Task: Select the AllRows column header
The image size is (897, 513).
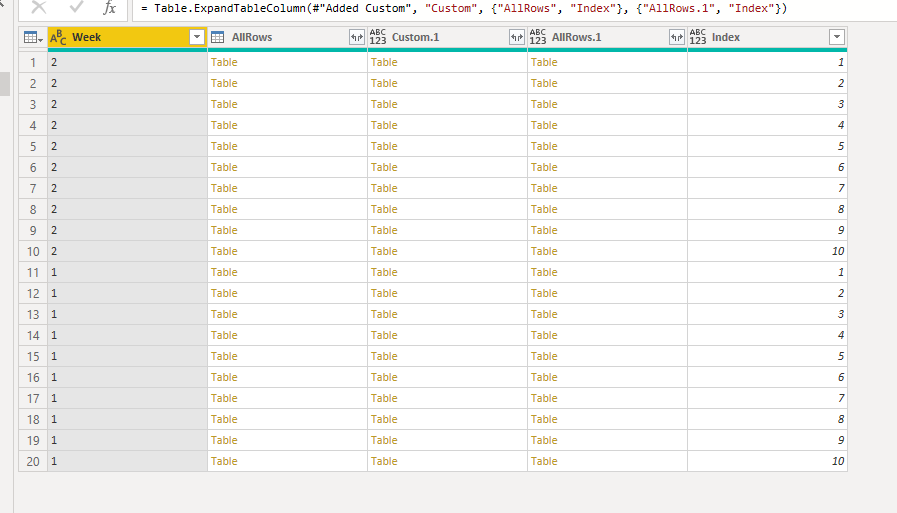Action: [287, 37]
